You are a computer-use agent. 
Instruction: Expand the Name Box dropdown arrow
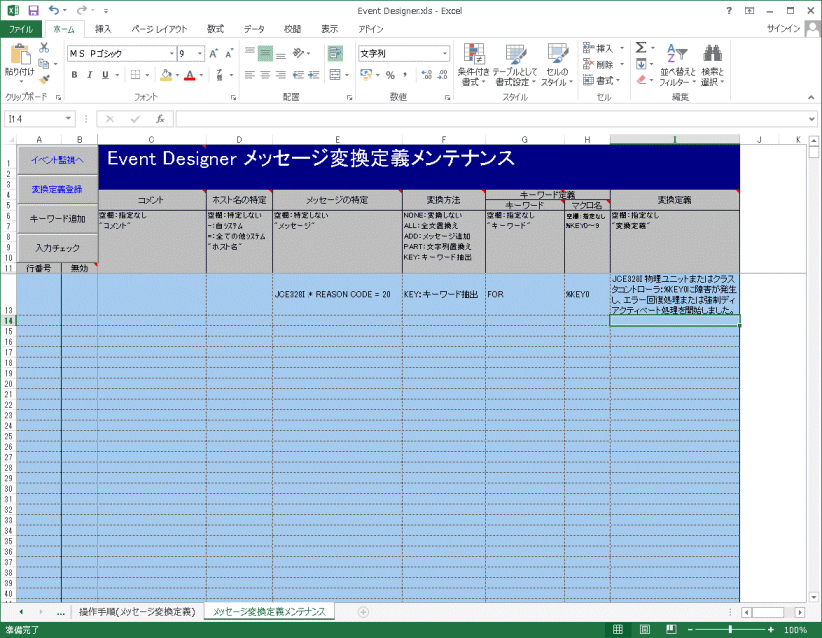point(68,119)
